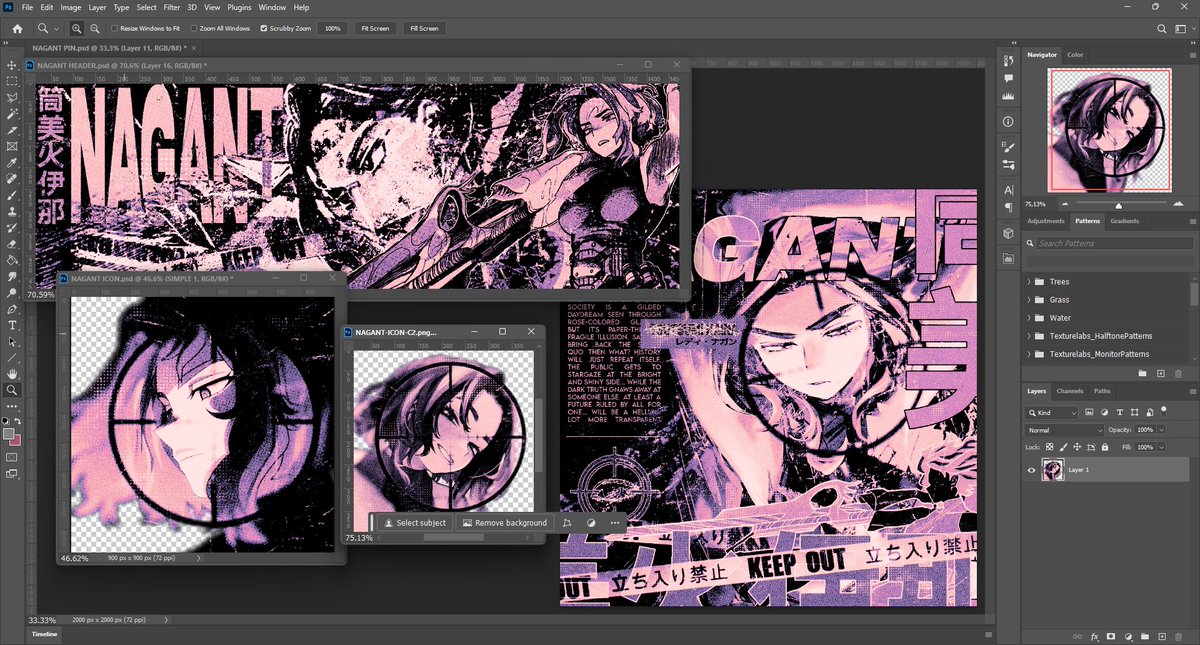Select the Move tool

13,64
